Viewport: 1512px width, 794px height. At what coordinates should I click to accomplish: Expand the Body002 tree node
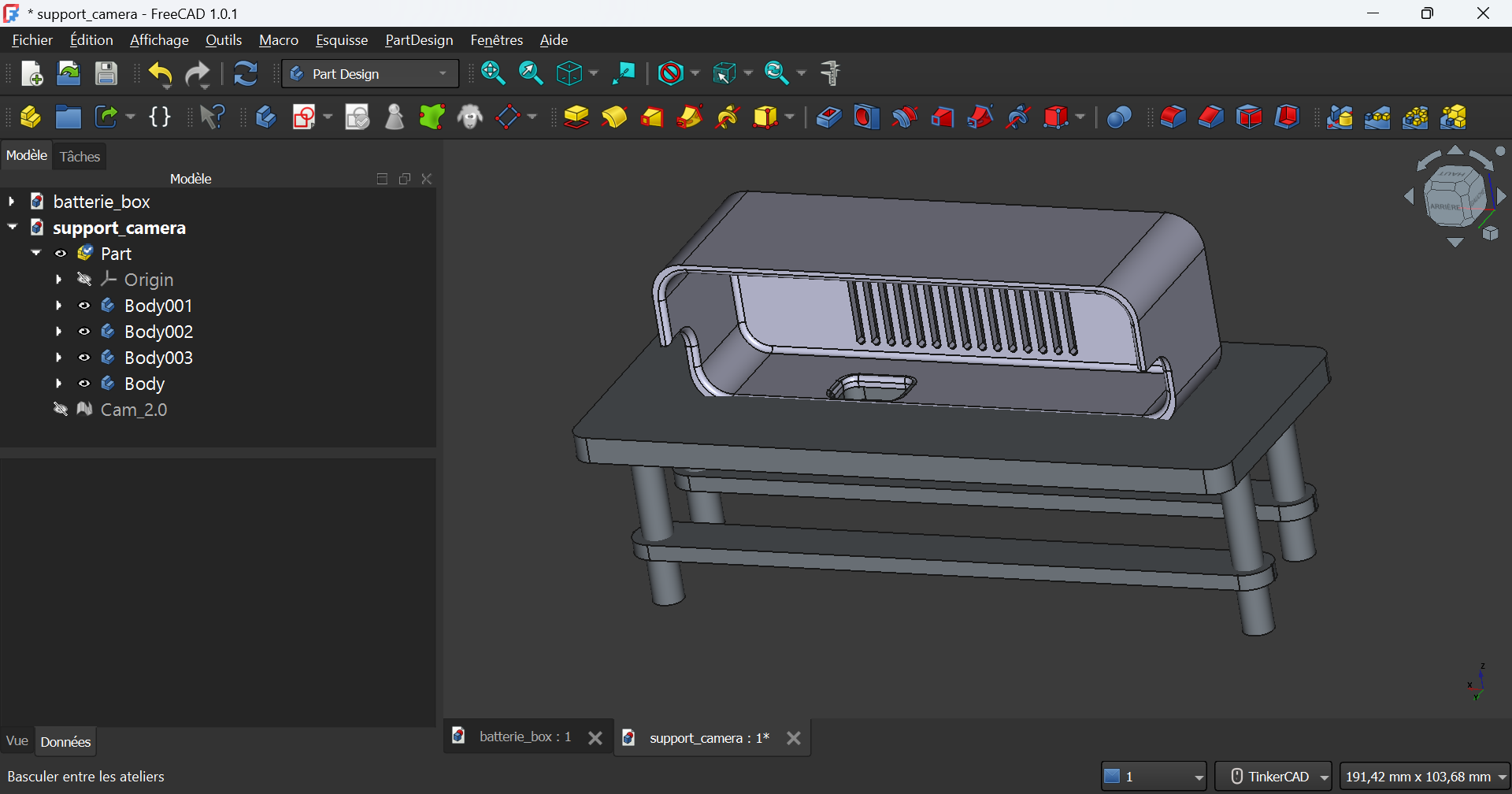pyautogui.click(x=59, y=332)
